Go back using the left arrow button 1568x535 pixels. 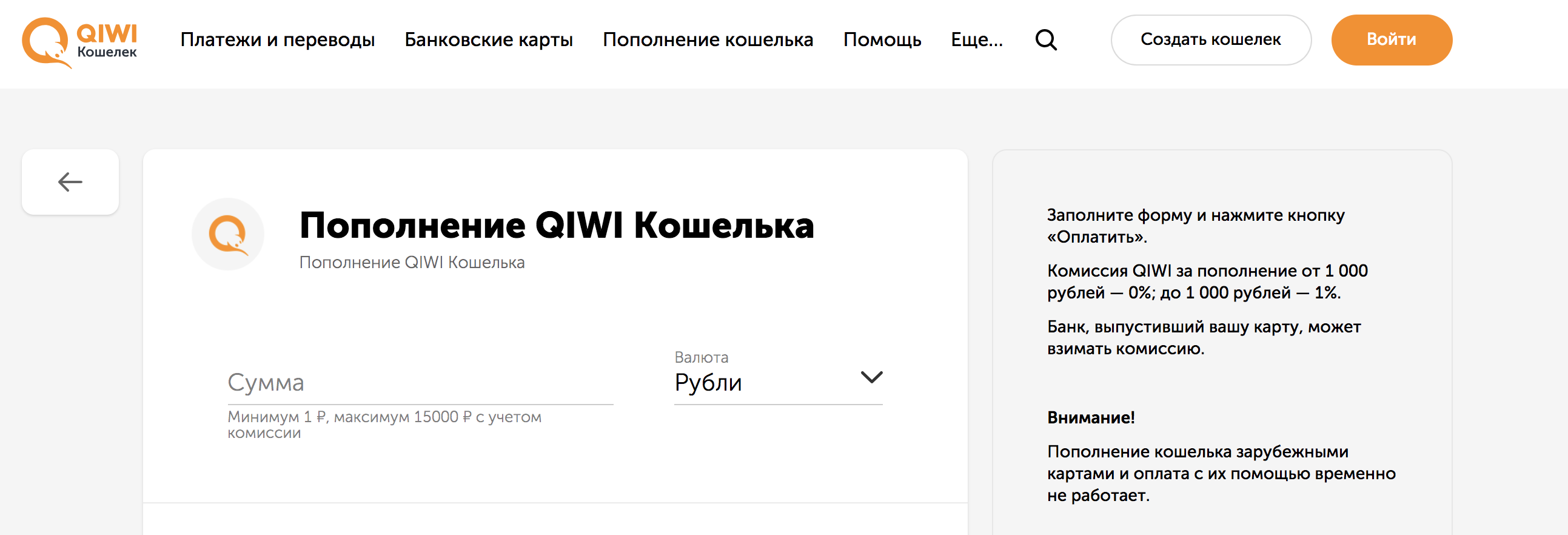[x=70, y=182]
